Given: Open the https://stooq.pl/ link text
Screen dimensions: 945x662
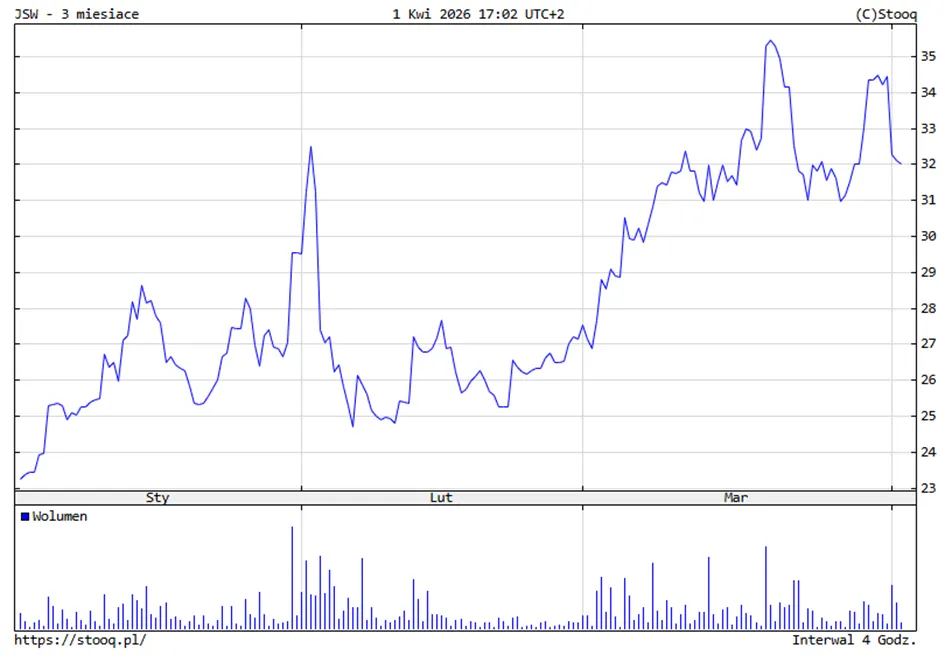Looking at the screenshot, I should pos(80,640).
